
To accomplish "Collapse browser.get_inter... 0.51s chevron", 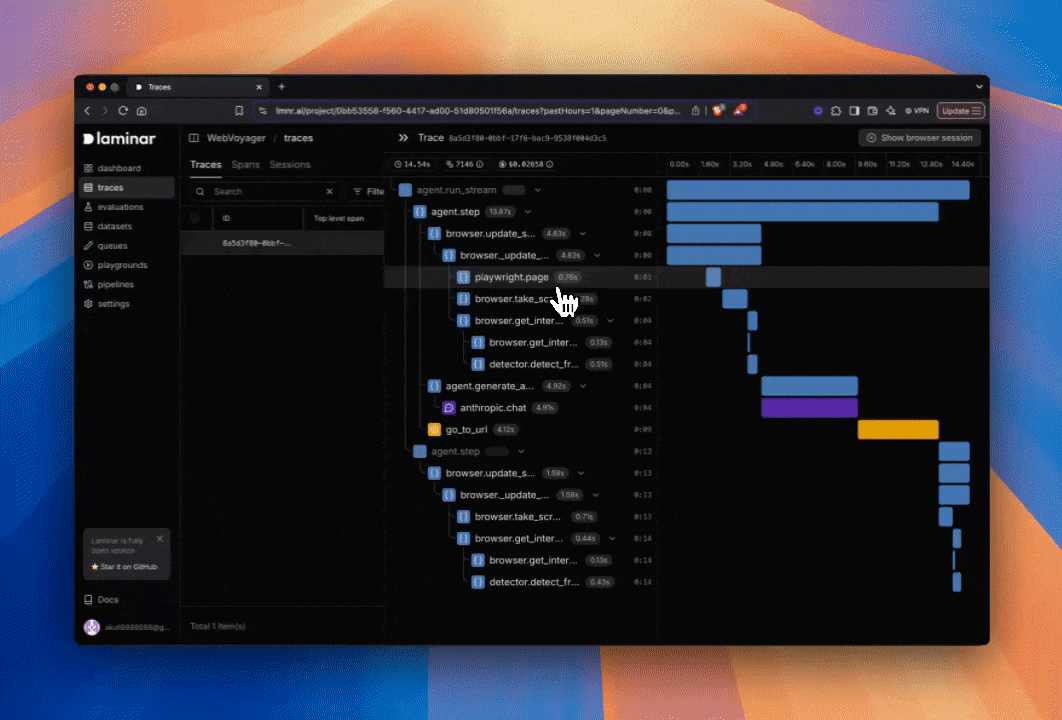I will pos(610,321).
